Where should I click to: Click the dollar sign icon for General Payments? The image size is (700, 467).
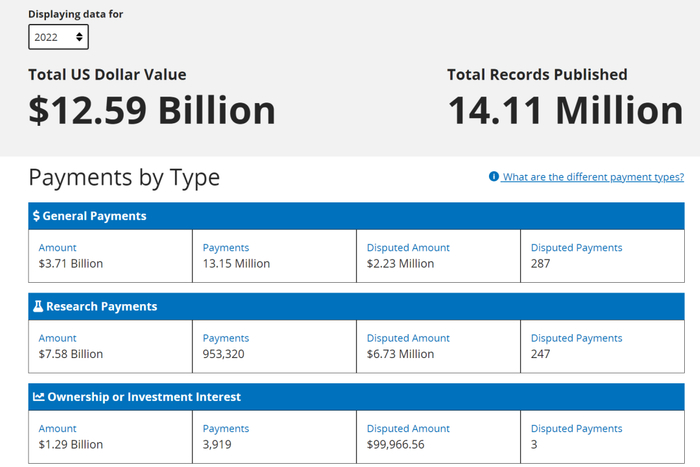tap(37, 216)
